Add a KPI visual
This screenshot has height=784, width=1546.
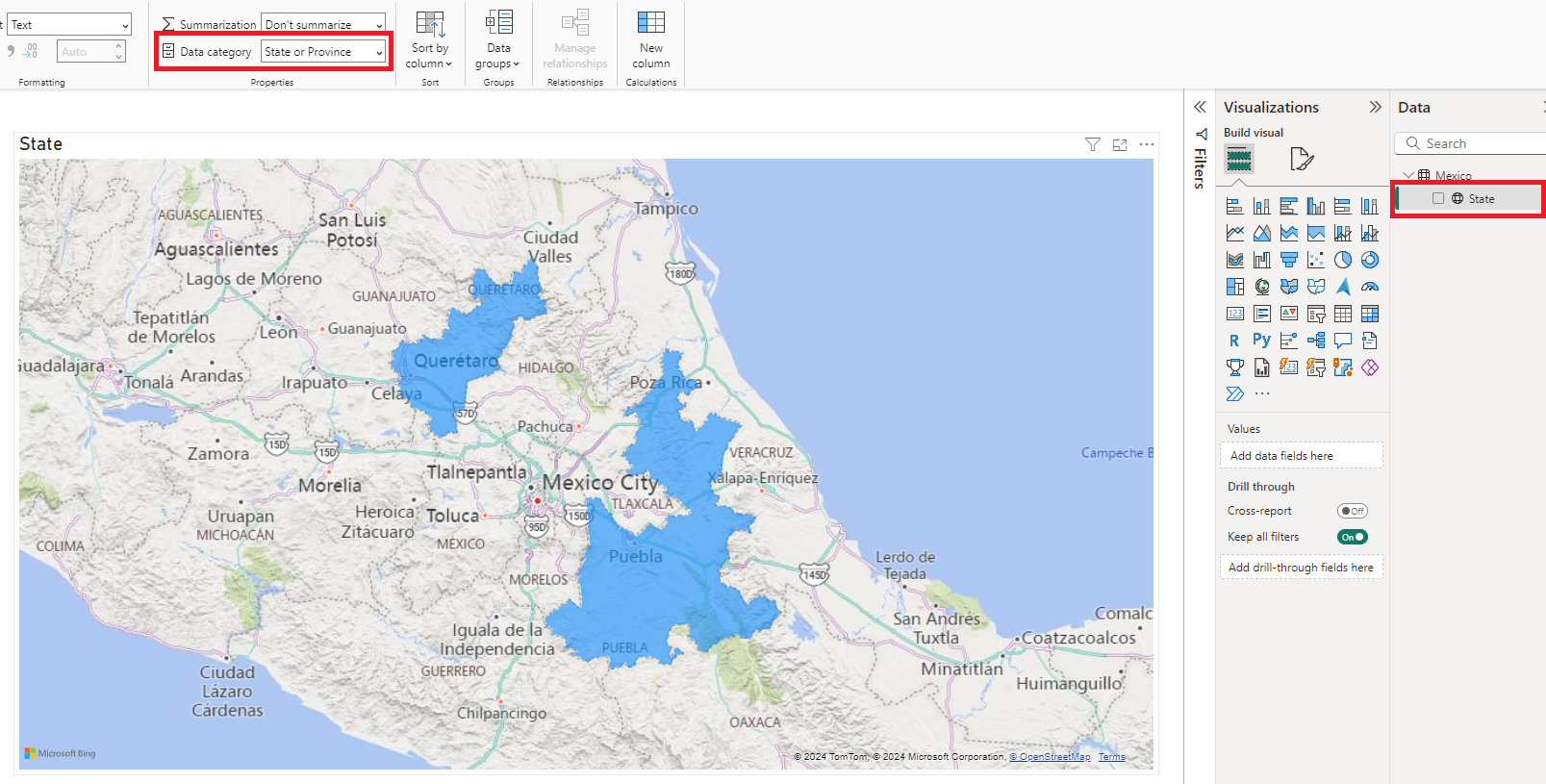point(1288,314)
